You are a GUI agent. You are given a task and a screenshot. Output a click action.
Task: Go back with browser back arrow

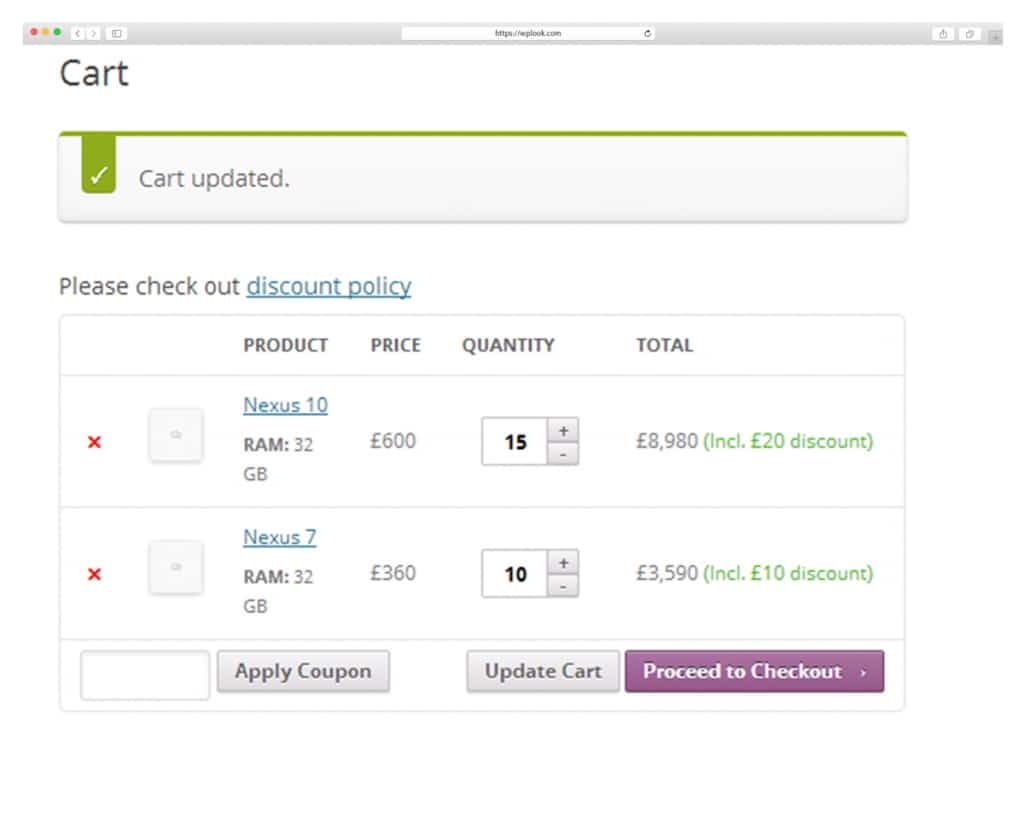pyautogui.click(x=78, y=33)
